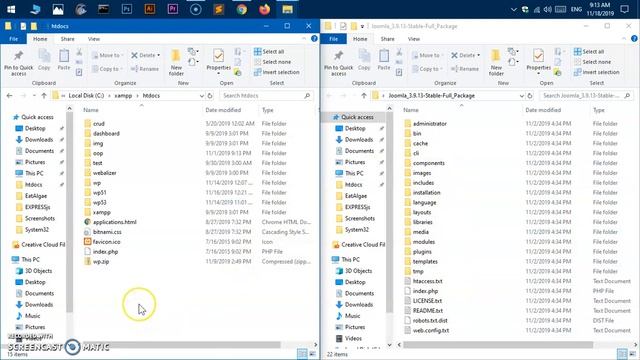The image size is (640, 360).
Task: Click Copy icon in Joomla window ribbon
Action: [364, 60]
